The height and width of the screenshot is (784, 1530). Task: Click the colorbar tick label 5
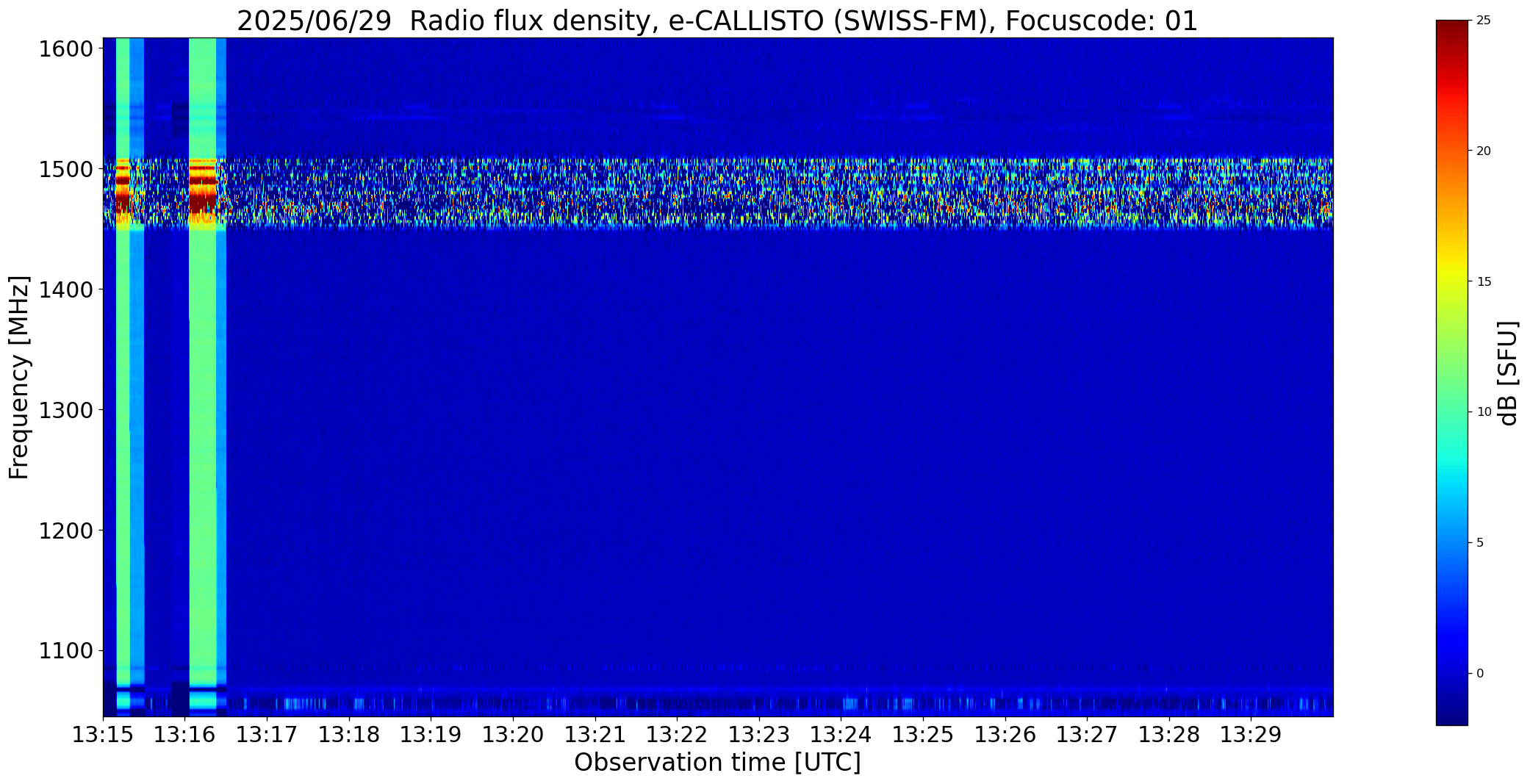coord(1480,543)
